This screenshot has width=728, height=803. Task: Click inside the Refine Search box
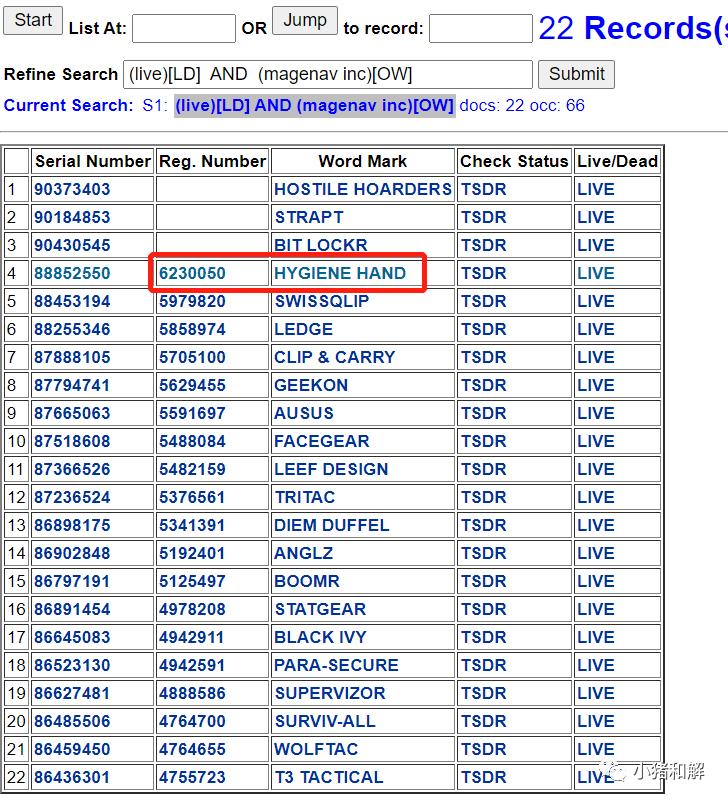[328, 74]
